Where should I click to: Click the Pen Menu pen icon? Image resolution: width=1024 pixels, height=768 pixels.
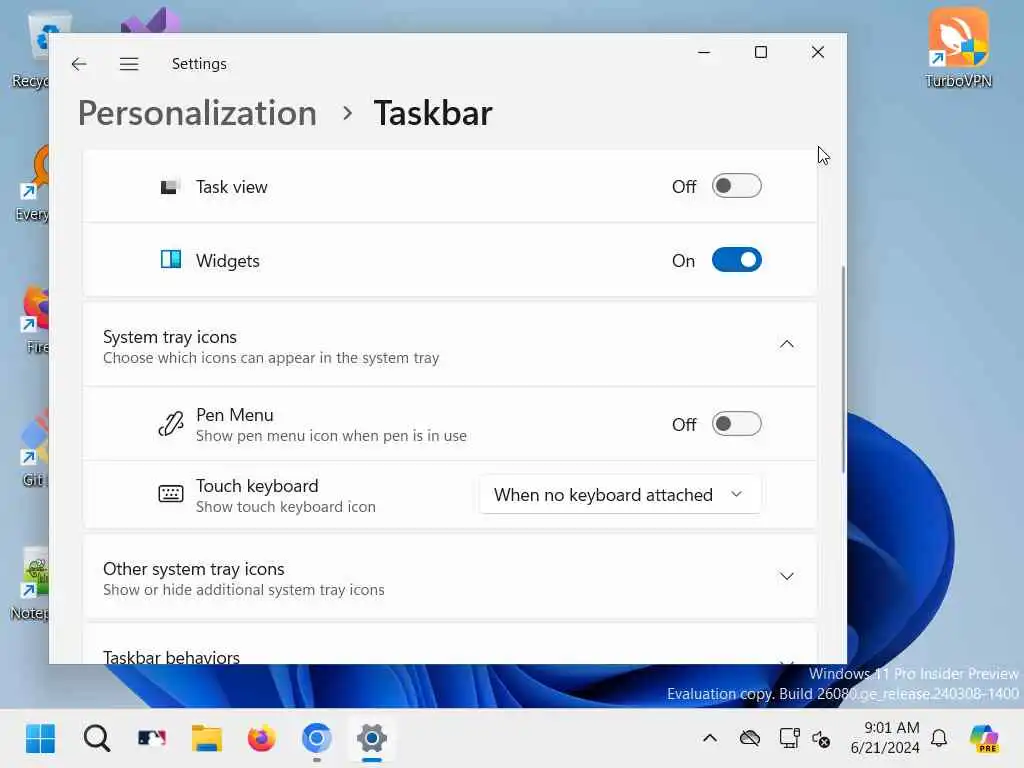(x=170, y=424)
